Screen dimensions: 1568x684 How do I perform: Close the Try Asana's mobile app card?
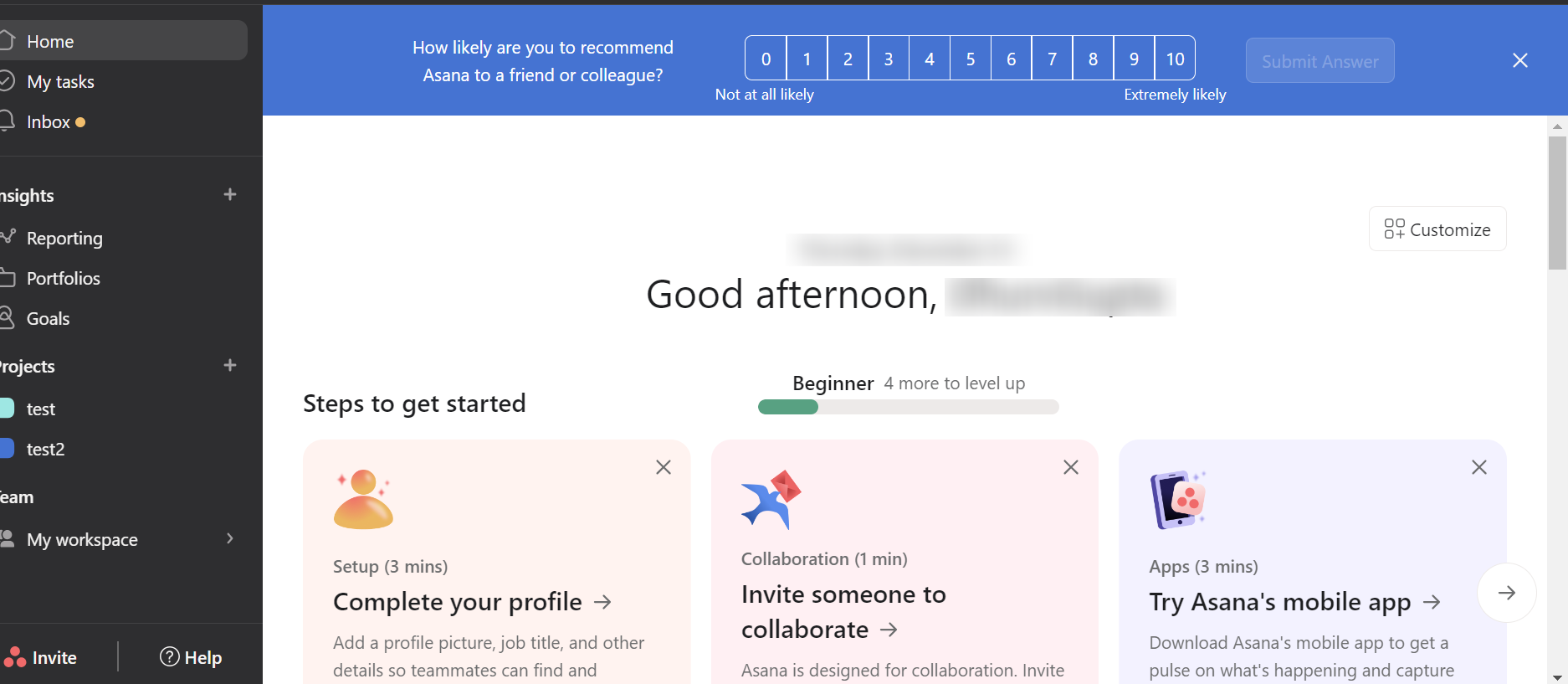[x=1478, y=467]
